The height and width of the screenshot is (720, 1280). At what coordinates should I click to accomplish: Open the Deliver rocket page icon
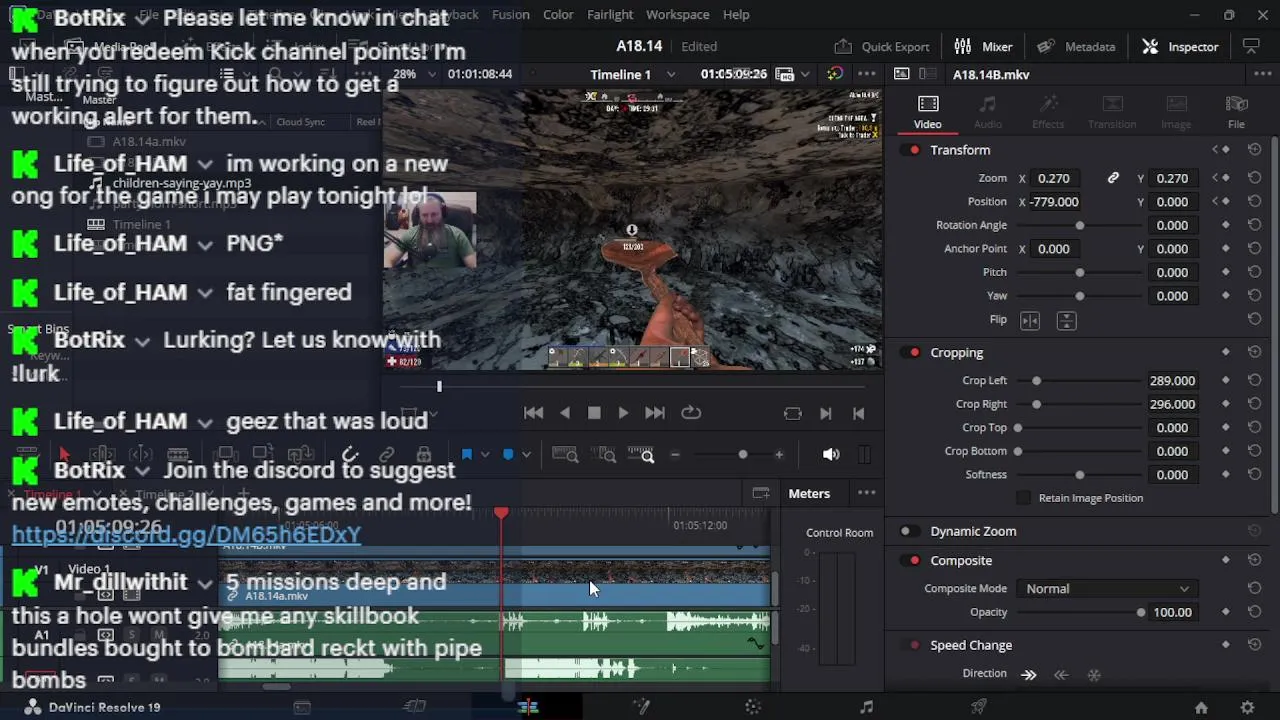(979, 707)
